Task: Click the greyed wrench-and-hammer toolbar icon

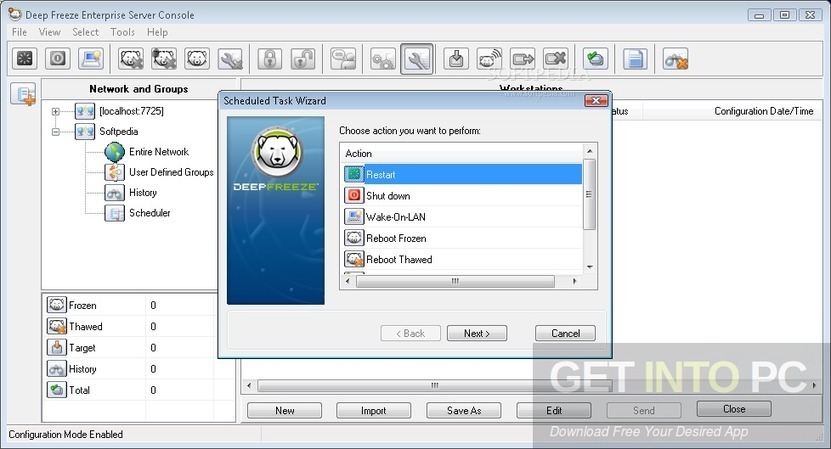Action: tap(231, 58)
